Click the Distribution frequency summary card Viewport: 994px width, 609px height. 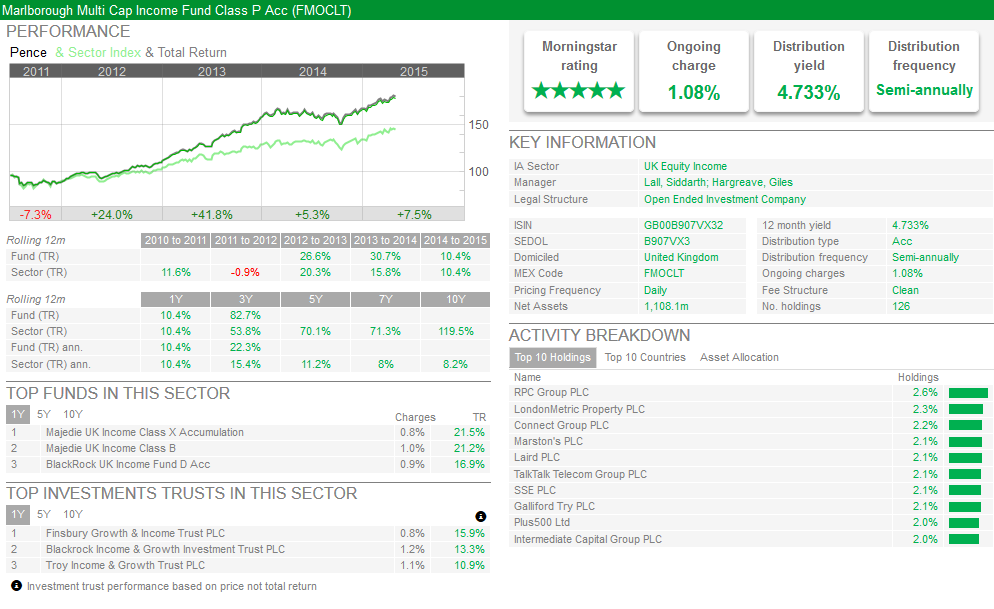(x=924, y=72)
